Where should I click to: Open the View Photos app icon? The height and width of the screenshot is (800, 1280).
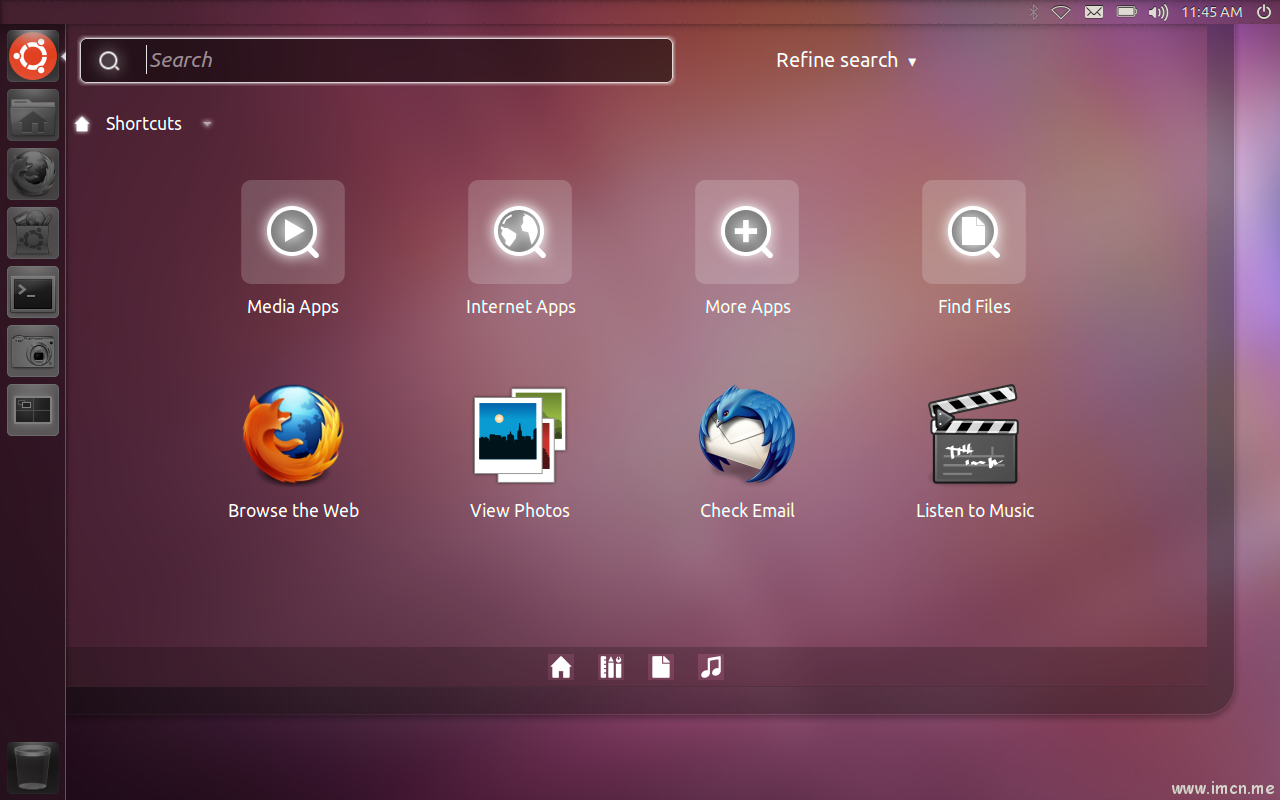tap(520, 435)
